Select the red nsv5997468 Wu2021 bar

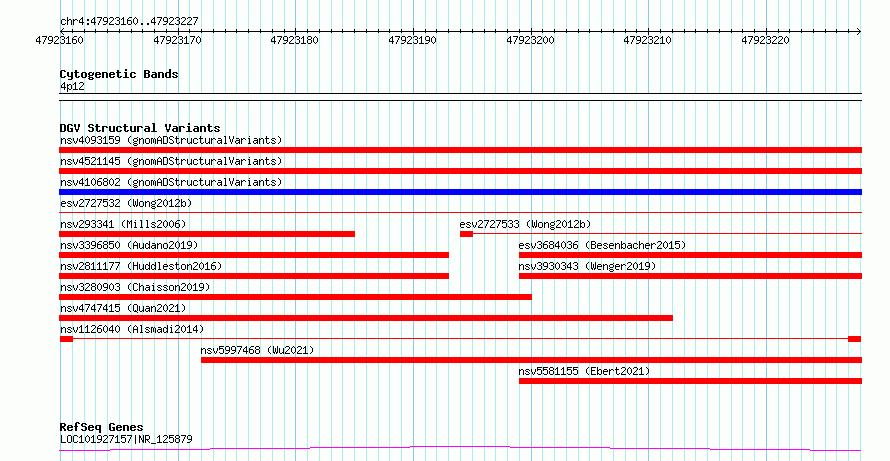coord(531,360)
